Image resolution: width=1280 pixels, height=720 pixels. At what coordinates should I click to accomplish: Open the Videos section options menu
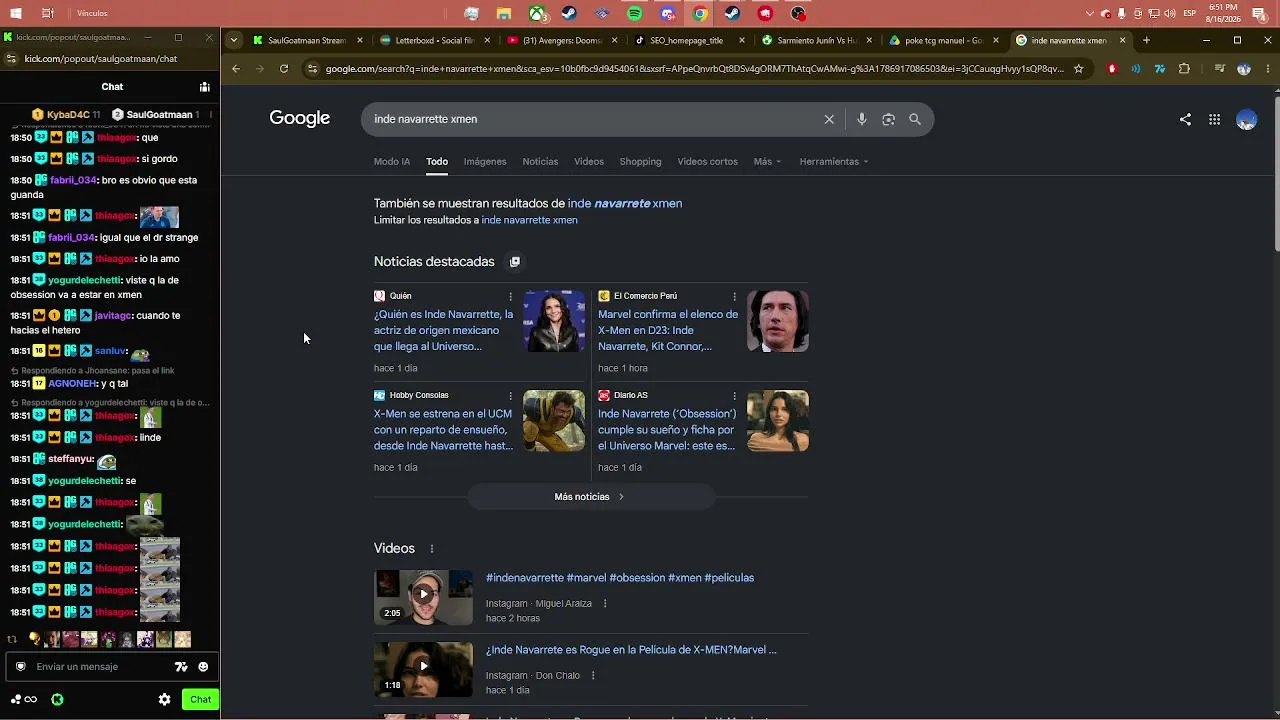point(432,549)
